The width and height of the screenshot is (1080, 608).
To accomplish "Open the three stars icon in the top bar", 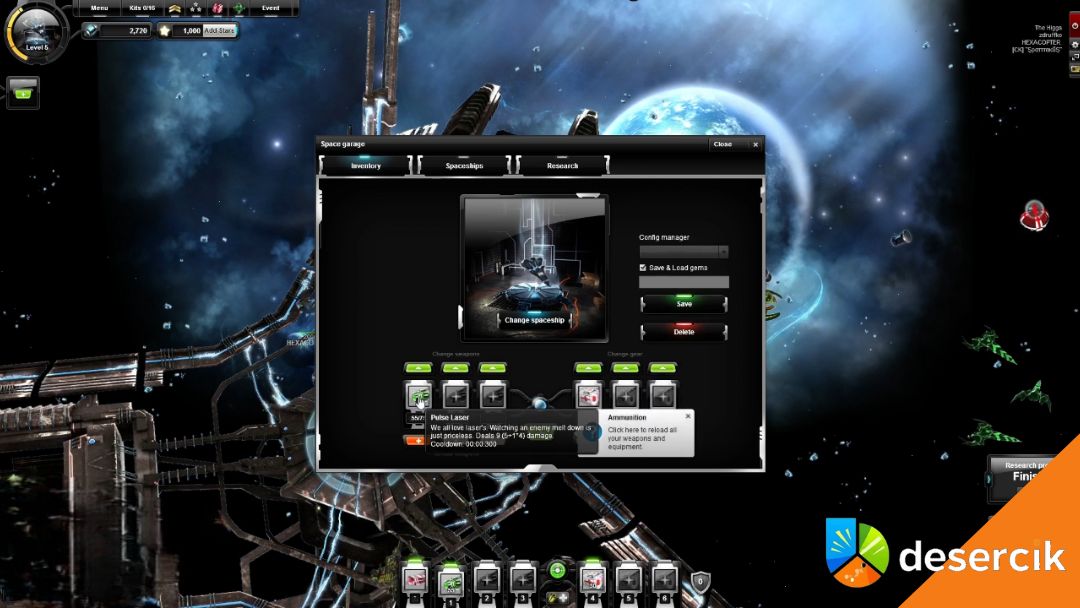I will click(195, 8).
